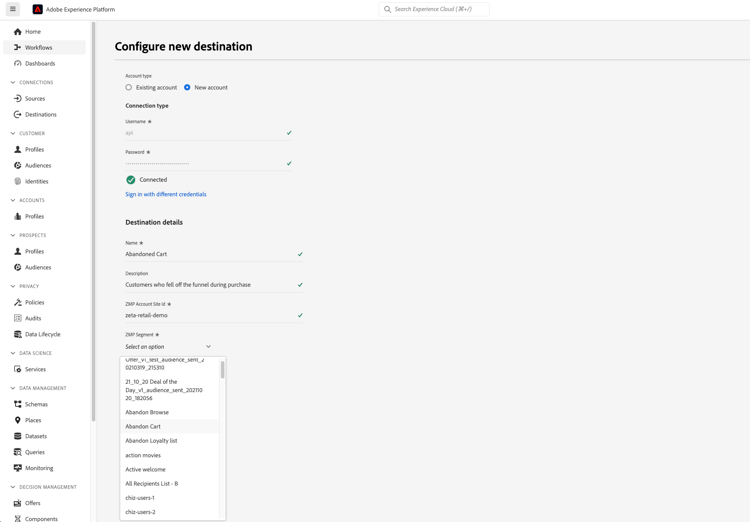Viewport: 750px width, 522px height.
Task: Click the Data Lifecycle icon
Action: click(18, 334)
